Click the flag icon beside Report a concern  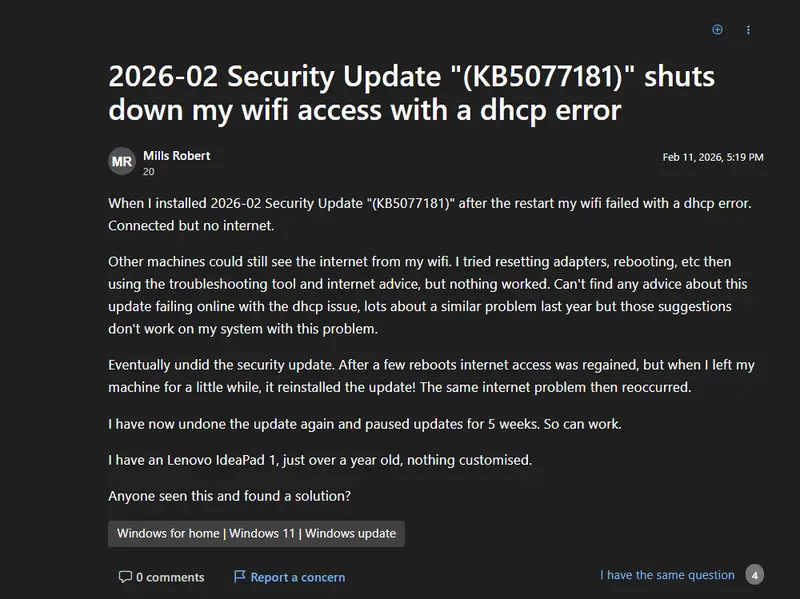point(239,576)
